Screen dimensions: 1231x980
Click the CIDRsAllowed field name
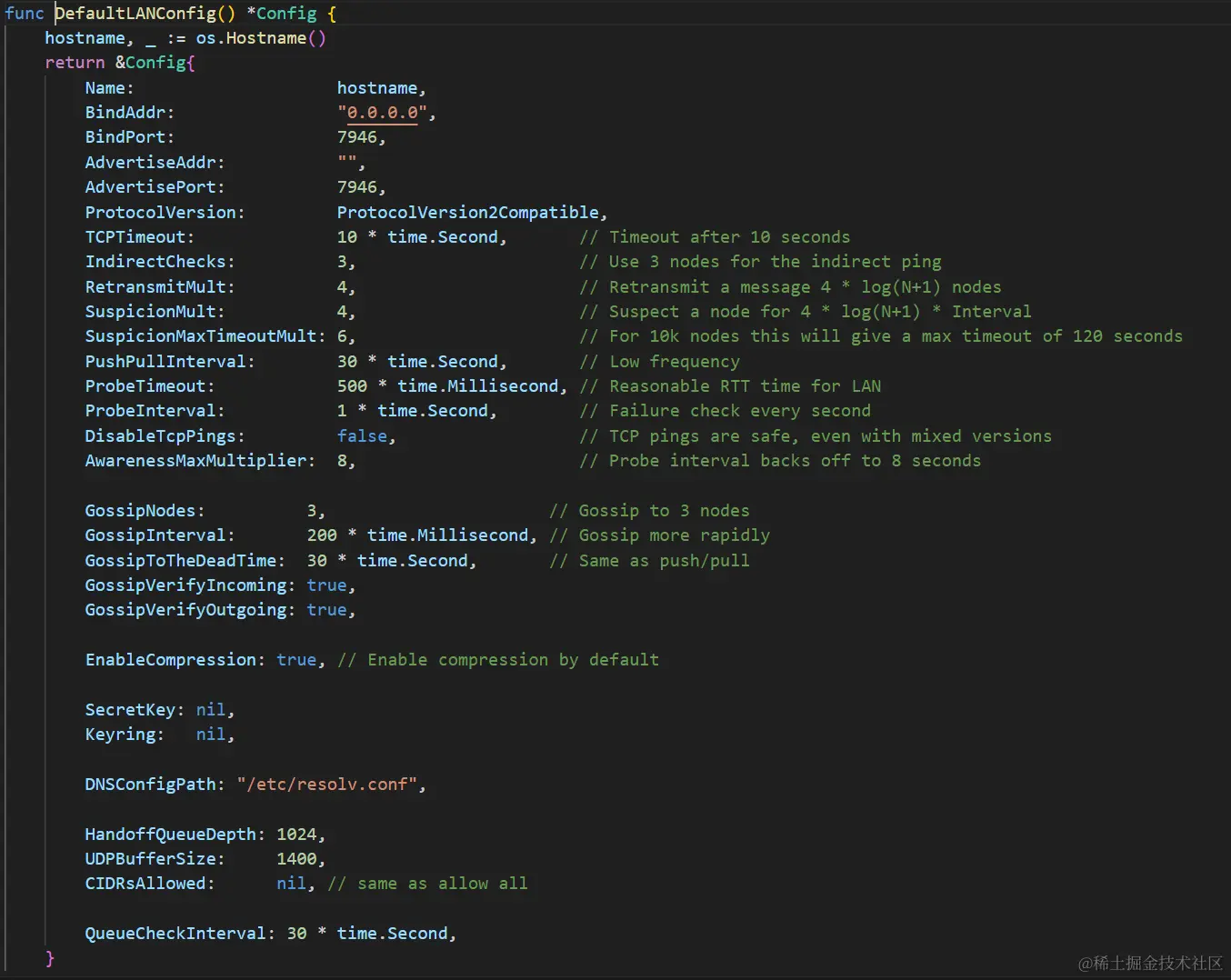coord(145,884)
